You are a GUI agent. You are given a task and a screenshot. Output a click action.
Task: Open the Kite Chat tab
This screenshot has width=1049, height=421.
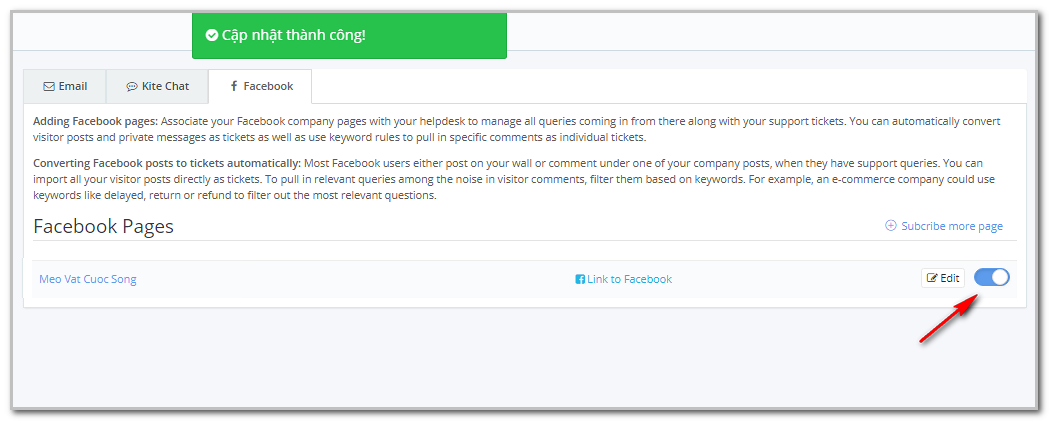point(157,86)
